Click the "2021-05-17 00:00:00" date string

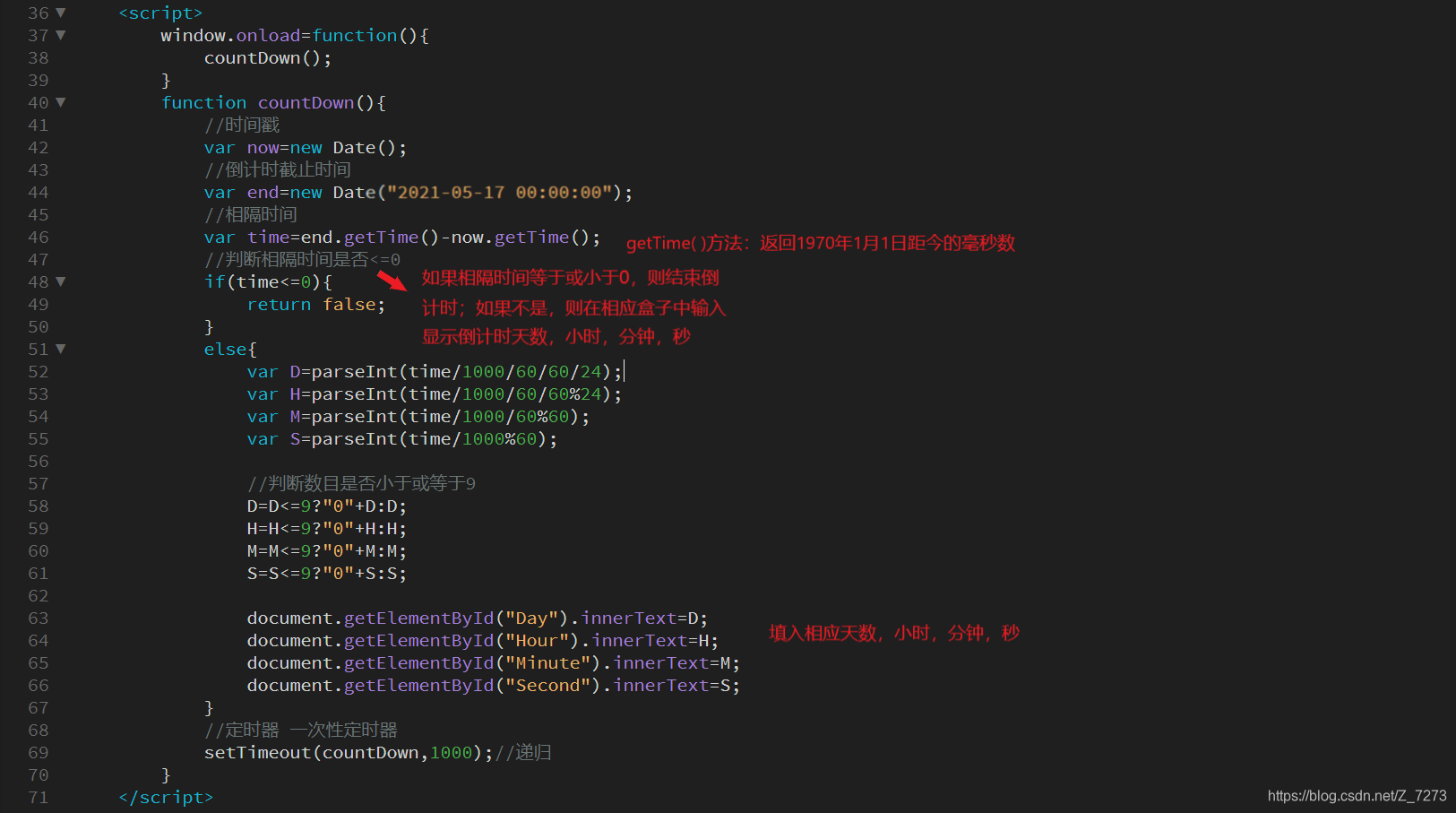tap(499, 193)
